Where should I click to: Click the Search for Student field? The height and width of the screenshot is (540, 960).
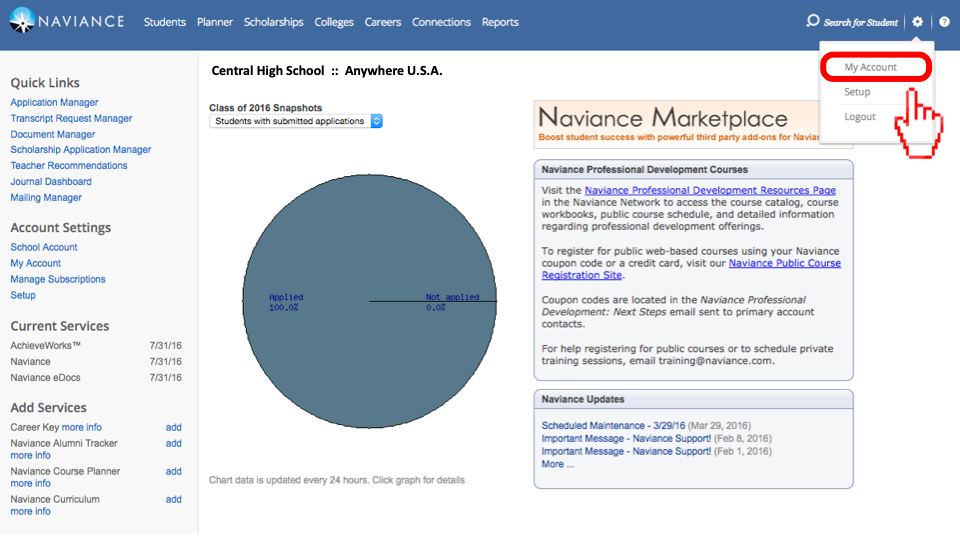860,23
